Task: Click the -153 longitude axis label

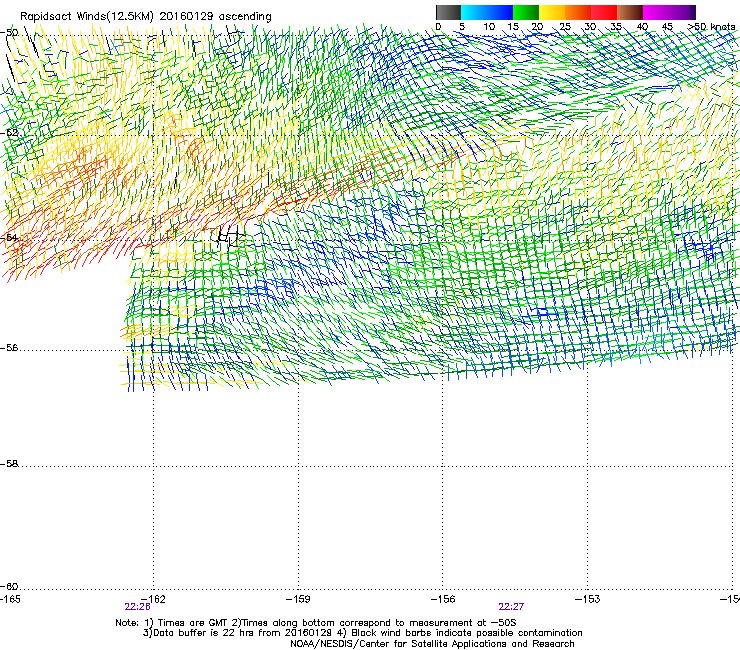Action: tap(587, 599)
